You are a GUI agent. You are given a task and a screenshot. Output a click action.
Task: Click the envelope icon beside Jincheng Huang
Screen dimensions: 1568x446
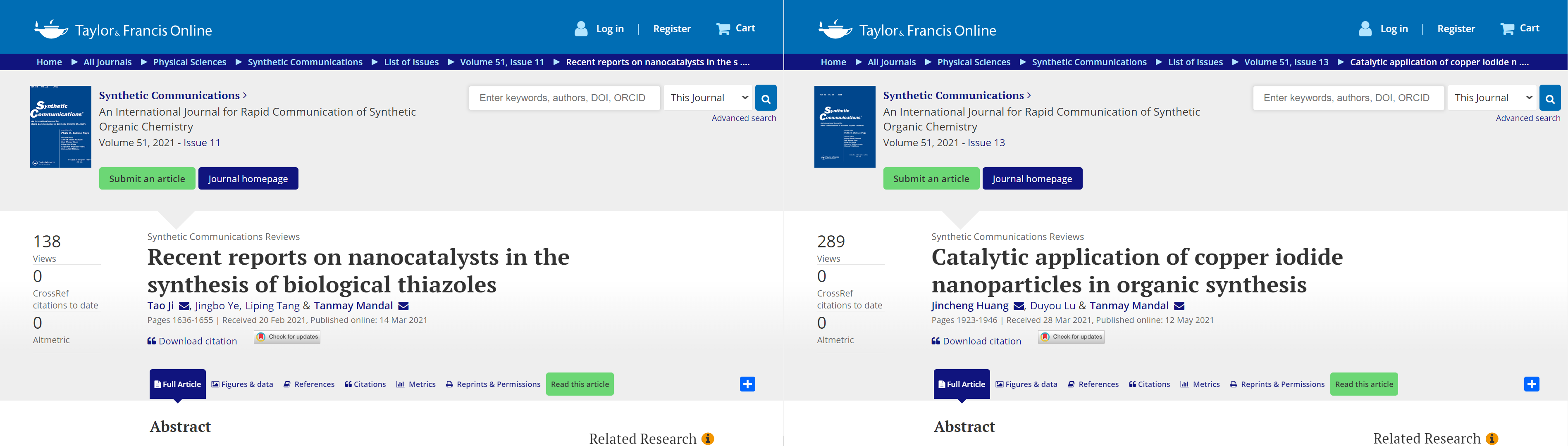[x=1018, y=306]
